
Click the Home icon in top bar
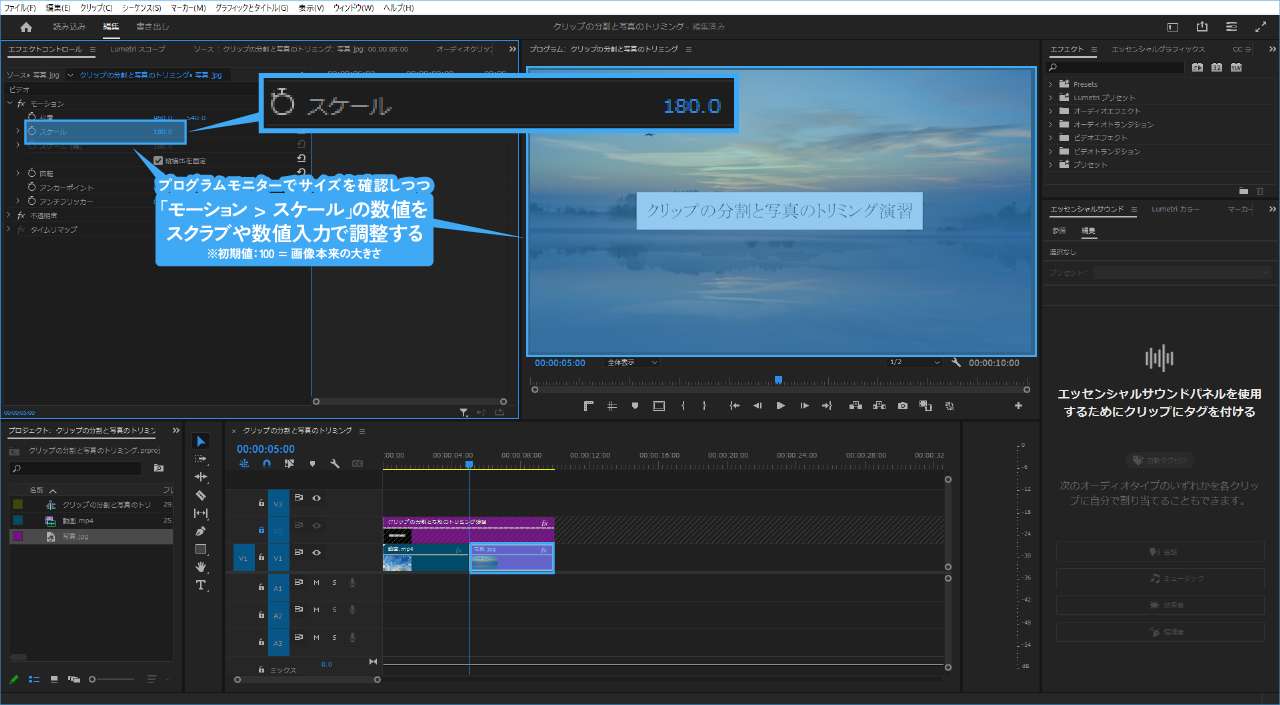pos(26,27)
